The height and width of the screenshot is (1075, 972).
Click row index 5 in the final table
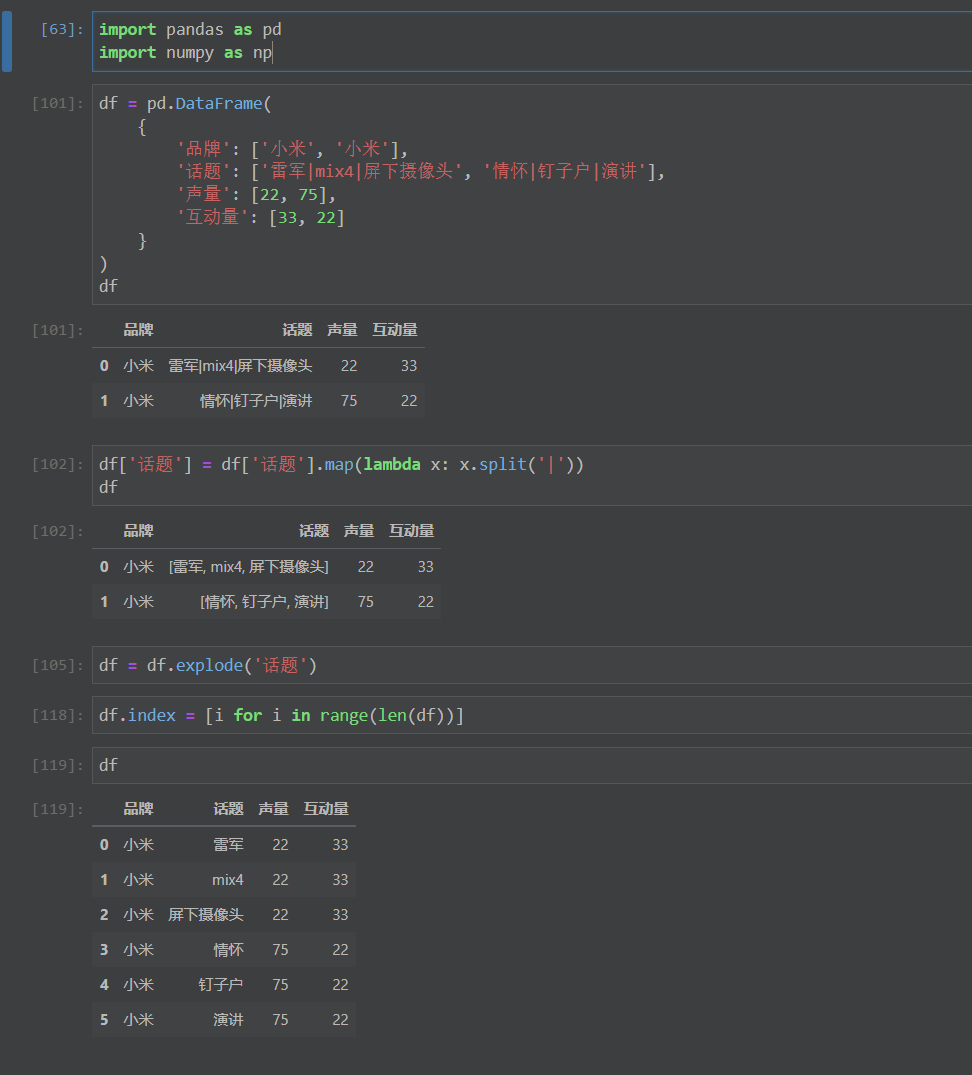click(x=104, y=1019)
